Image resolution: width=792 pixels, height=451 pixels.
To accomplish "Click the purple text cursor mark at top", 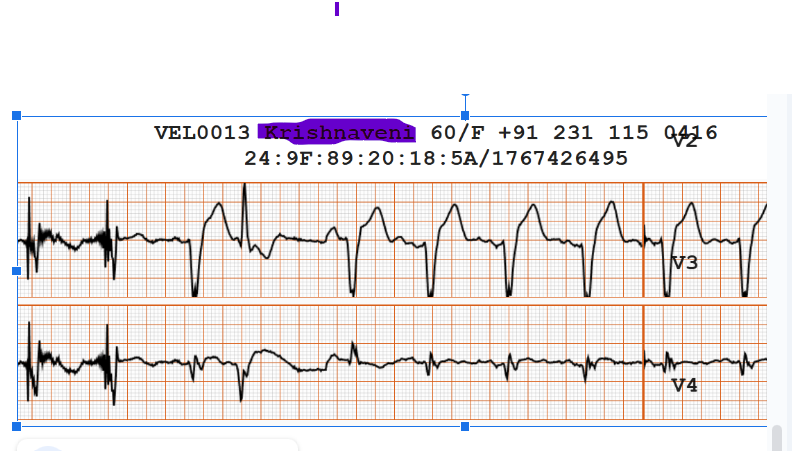I will click(337, 9).
